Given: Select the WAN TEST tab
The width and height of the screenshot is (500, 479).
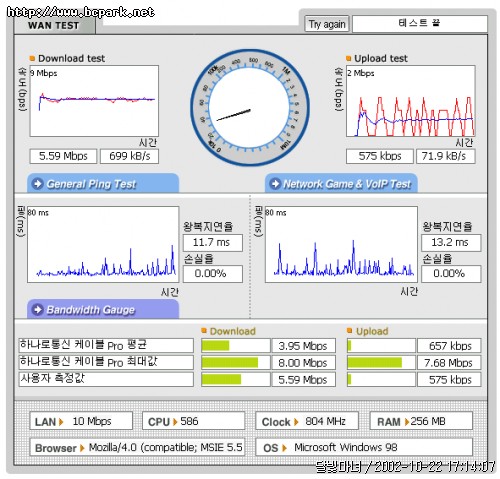Looking at the screenshot, I should 54,26.
